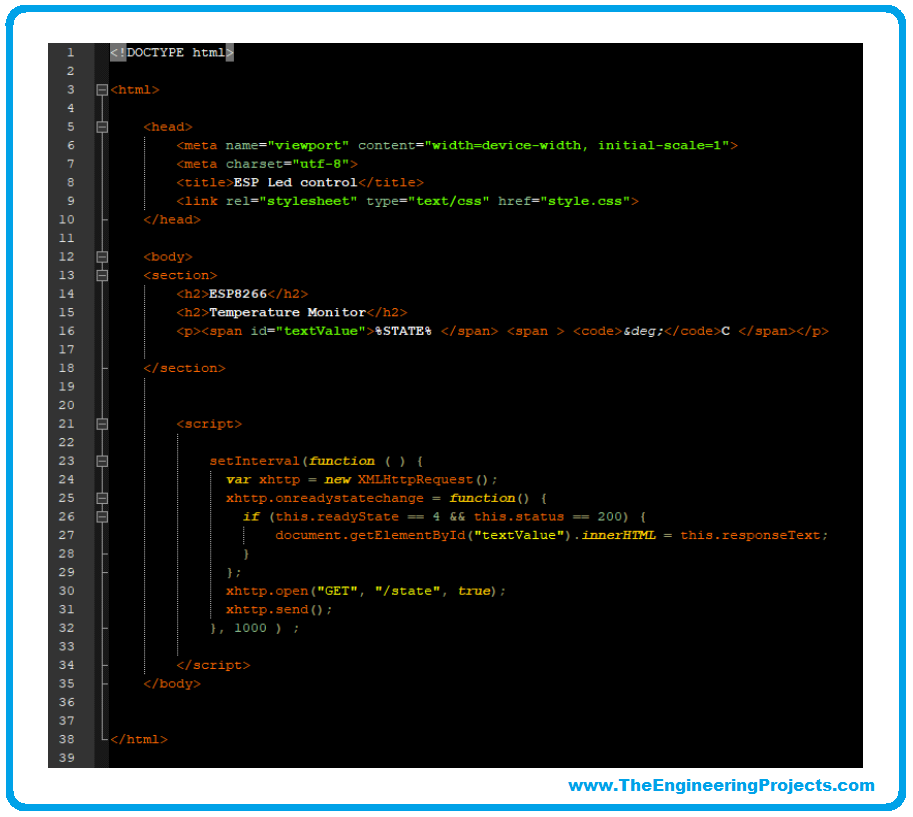Click the title text ESP Led control
The width and height of the screenshot is (913, 817).
pos(295,183)
